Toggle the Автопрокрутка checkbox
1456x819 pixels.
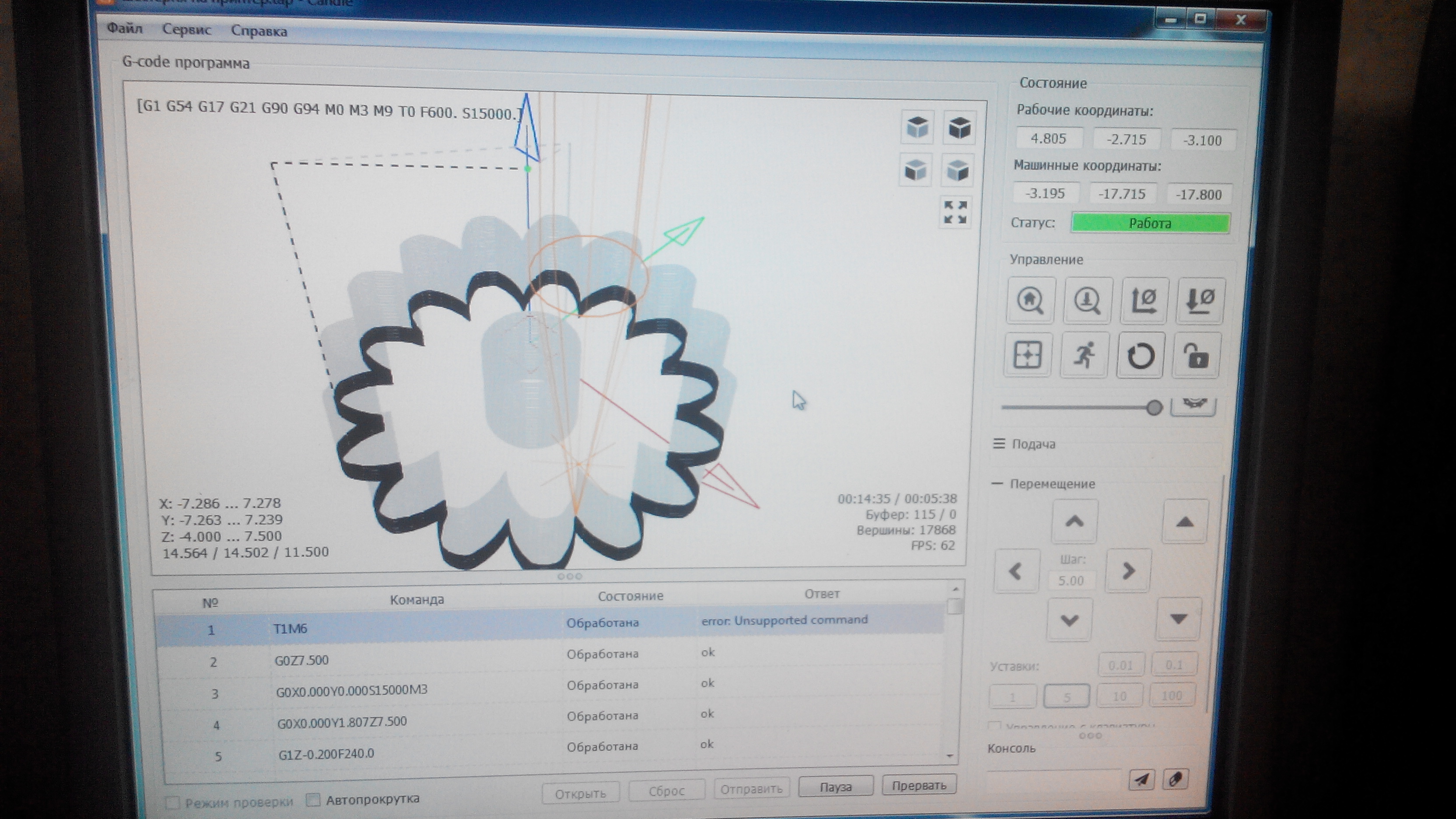click(x=312, y=799)
